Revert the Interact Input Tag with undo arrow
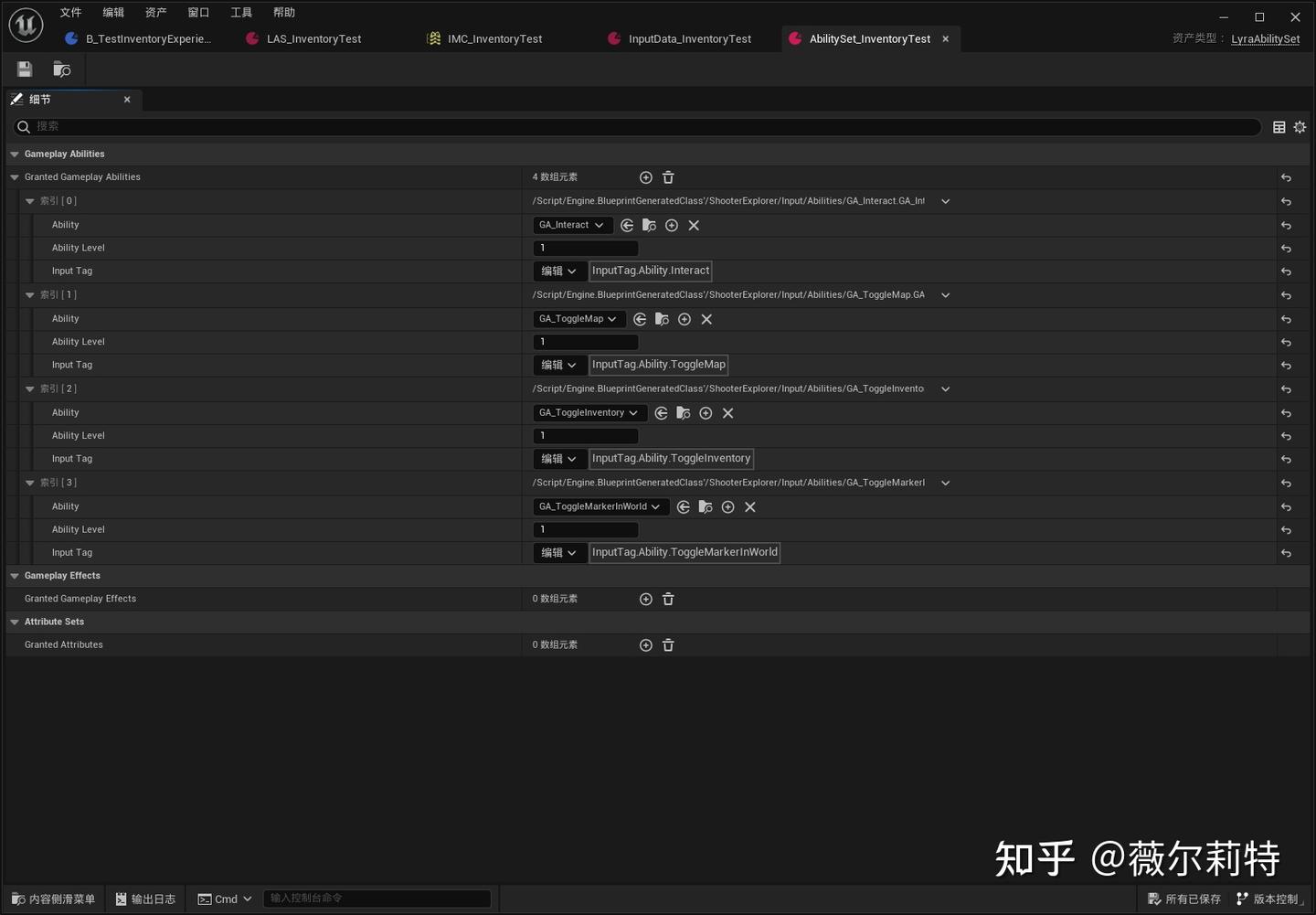1316x915 pixels. pos(1286,271)
